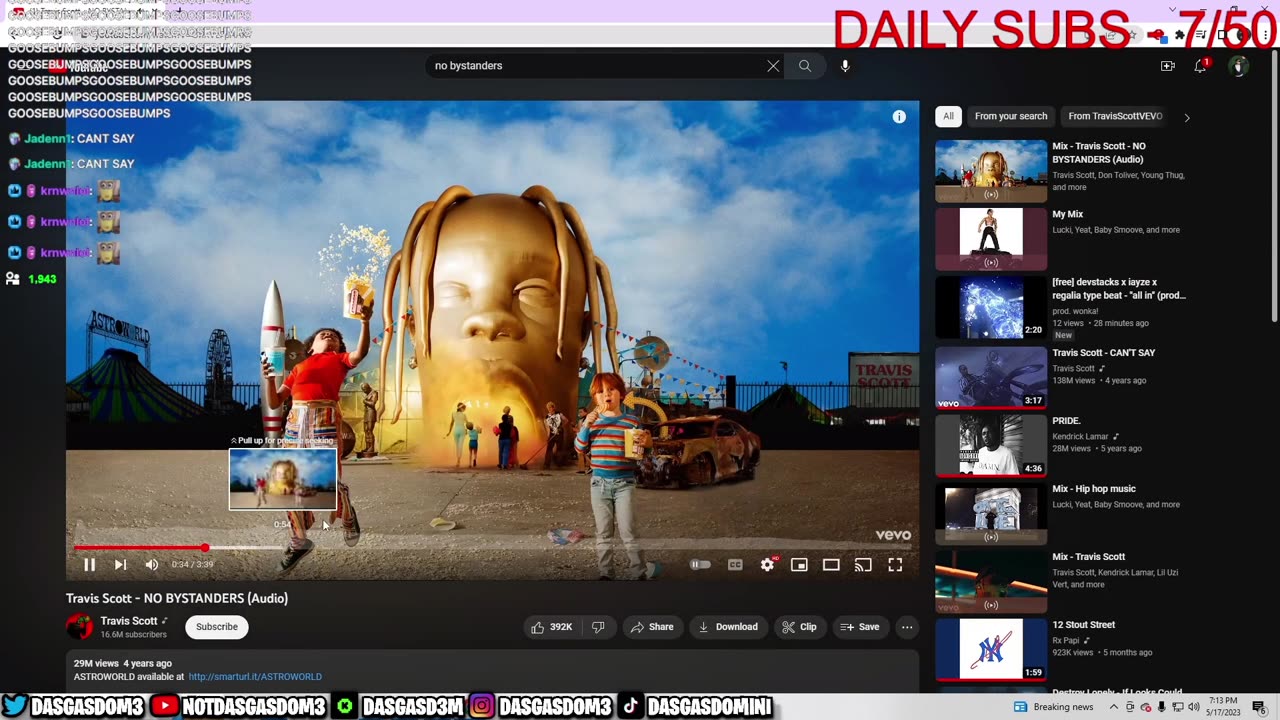Toggle closed captions CC button
Image resolution: width=1280 pixels, height=720 pixels.
(735, 565)
